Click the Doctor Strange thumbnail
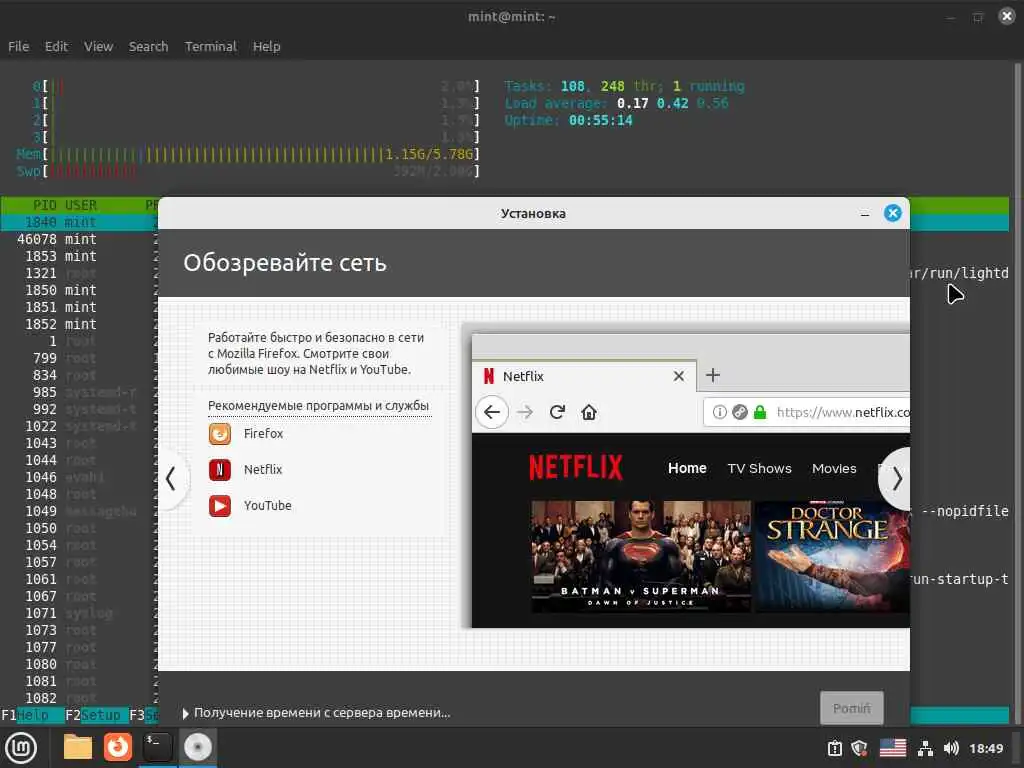Screen dimensions: 1024x768 pyautogui.click(x=833, y=556)
